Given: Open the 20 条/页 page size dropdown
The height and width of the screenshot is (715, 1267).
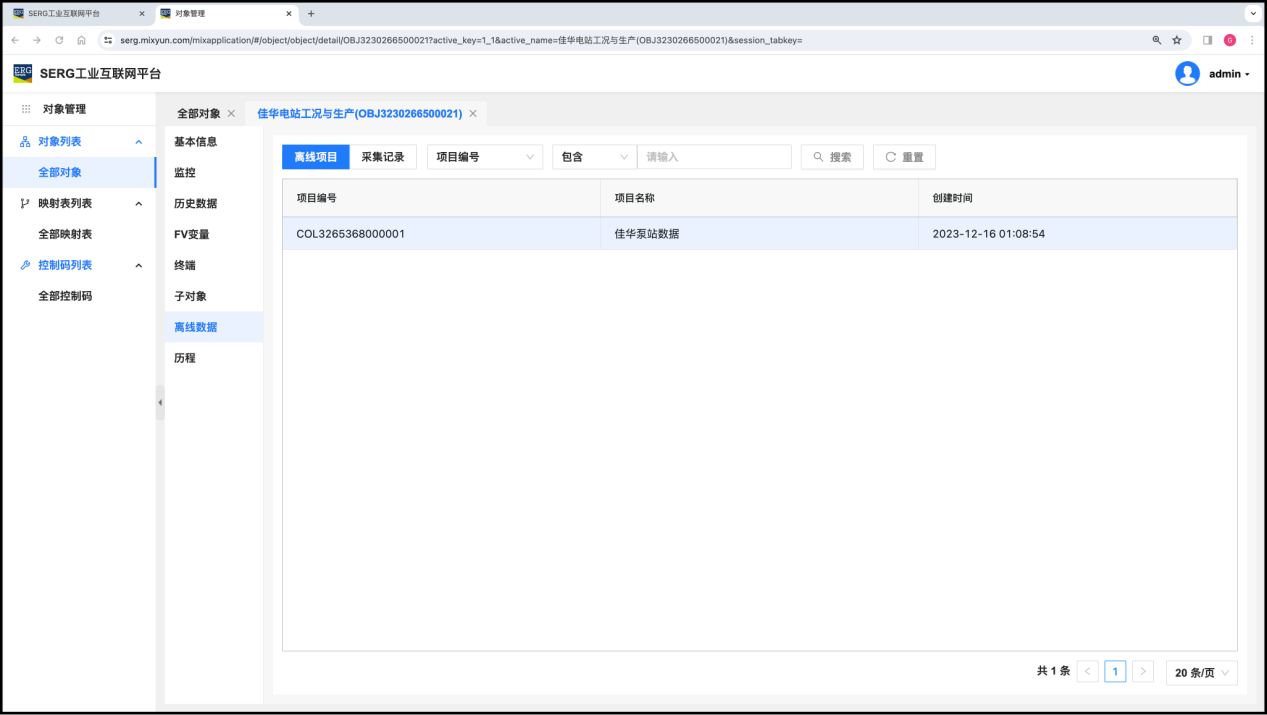Looking at the screenshot, I should (x=1201, y=673).
